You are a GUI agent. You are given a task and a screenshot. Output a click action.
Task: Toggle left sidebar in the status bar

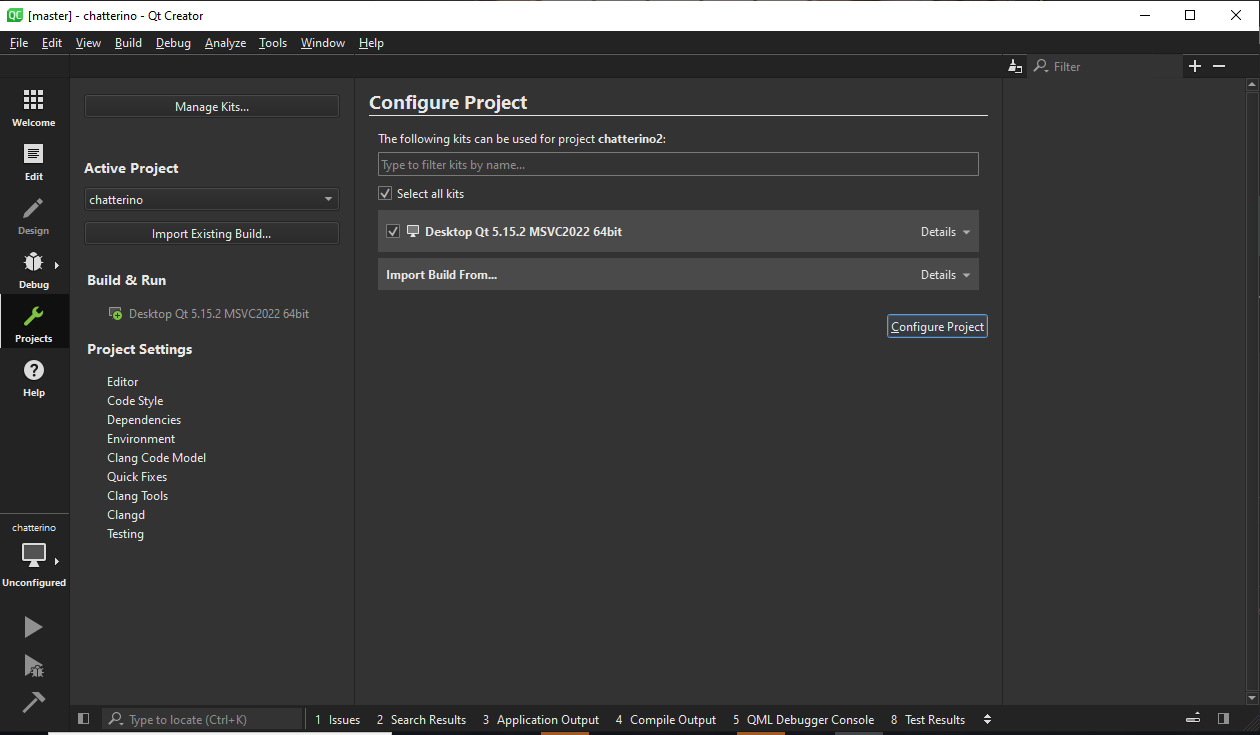tap(84, 719)
